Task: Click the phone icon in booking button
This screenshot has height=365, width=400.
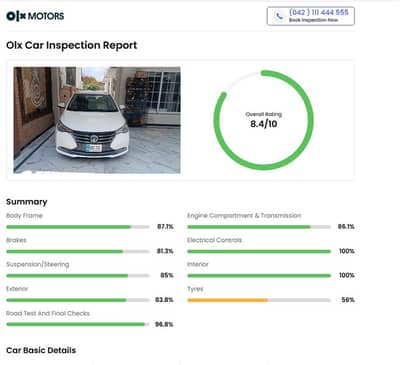Action: click(x=279, y=16)
